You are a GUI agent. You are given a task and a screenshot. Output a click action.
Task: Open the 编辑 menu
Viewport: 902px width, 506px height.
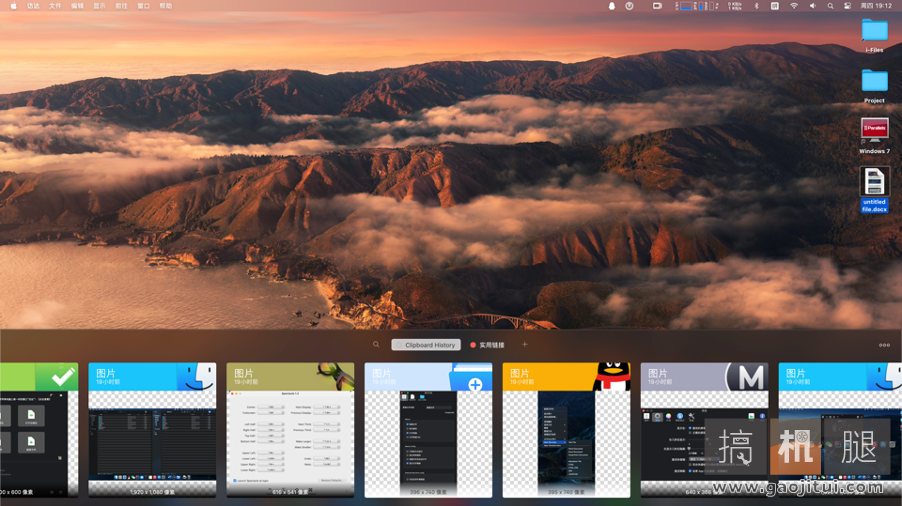click(77, 6)
